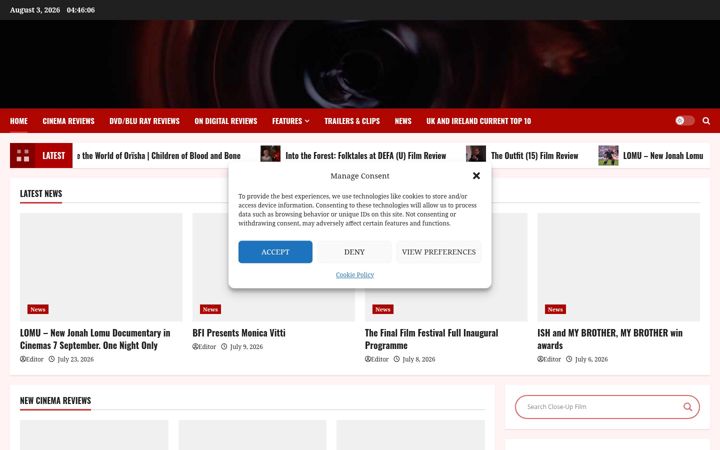Viewport: 720px width, 450px height.
Task: Click the Editor author link under BFI Presents
Action: [x=204, y=347]
